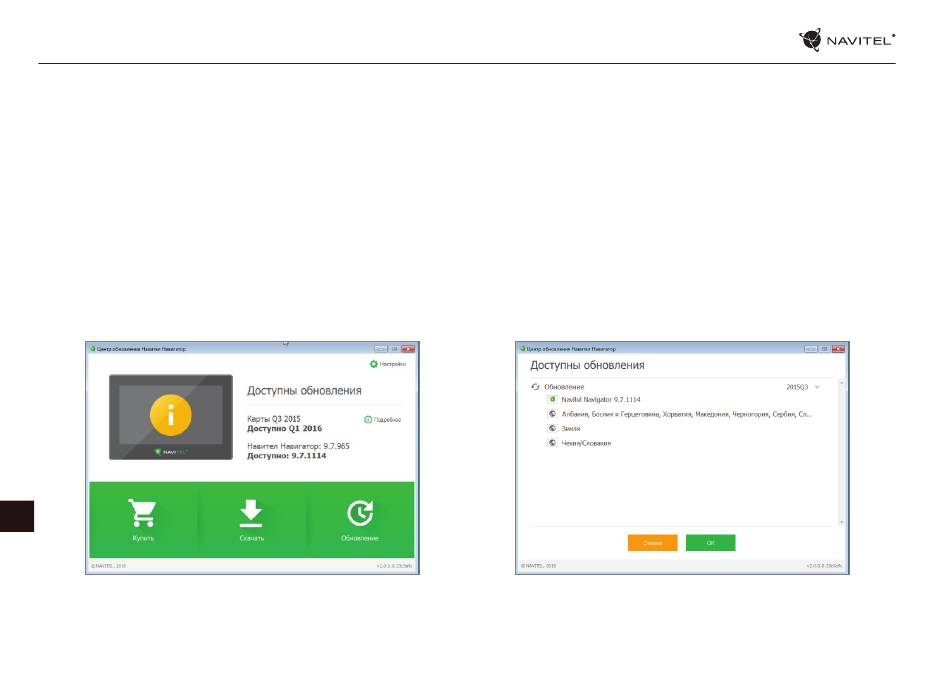Click the globe icon of the Земля row

click(552, 428)
